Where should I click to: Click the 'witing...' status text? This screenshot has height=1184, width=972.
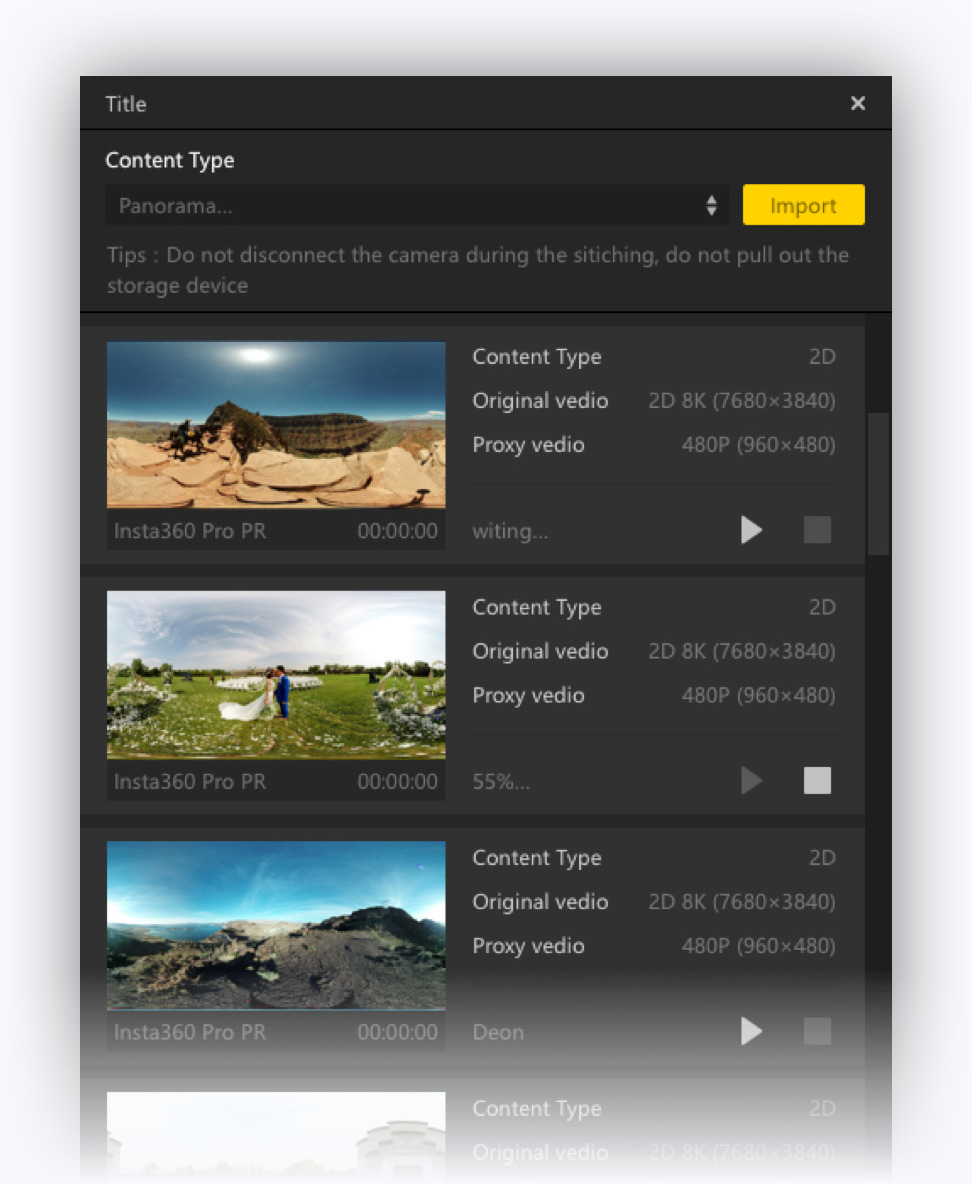pyautogui.click(x=510, y=532)
